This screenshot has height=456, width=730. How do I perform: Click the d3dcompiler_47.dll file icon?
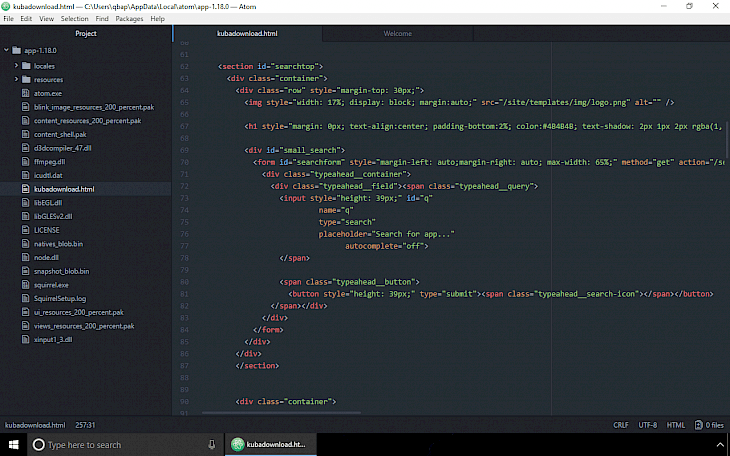click(26, 148)
